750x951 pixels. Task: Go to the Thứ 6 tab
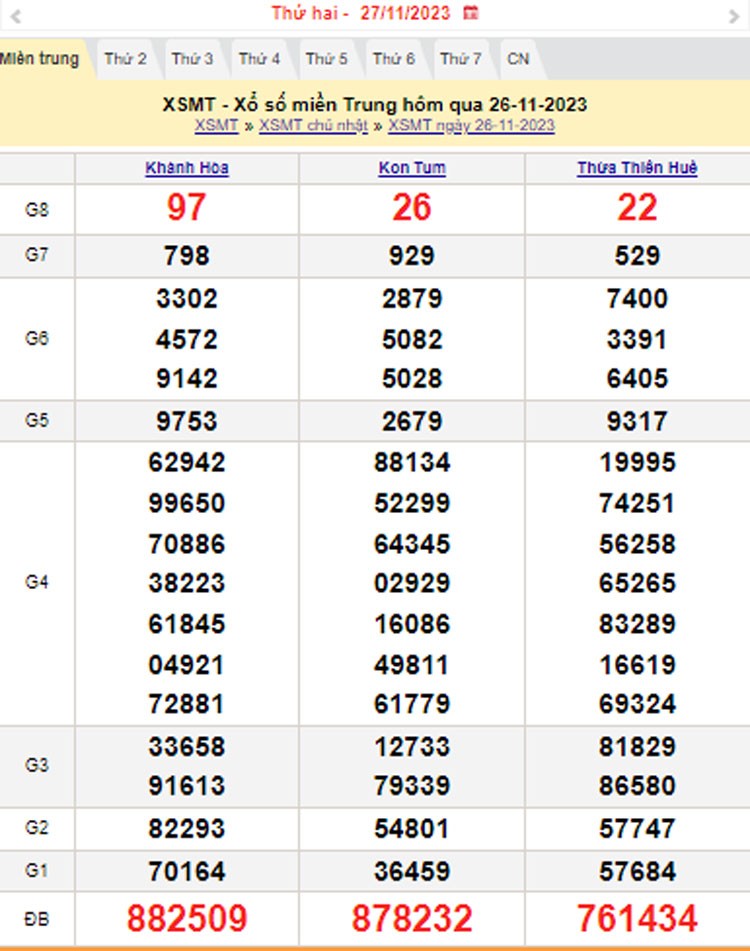click(393, 59)
